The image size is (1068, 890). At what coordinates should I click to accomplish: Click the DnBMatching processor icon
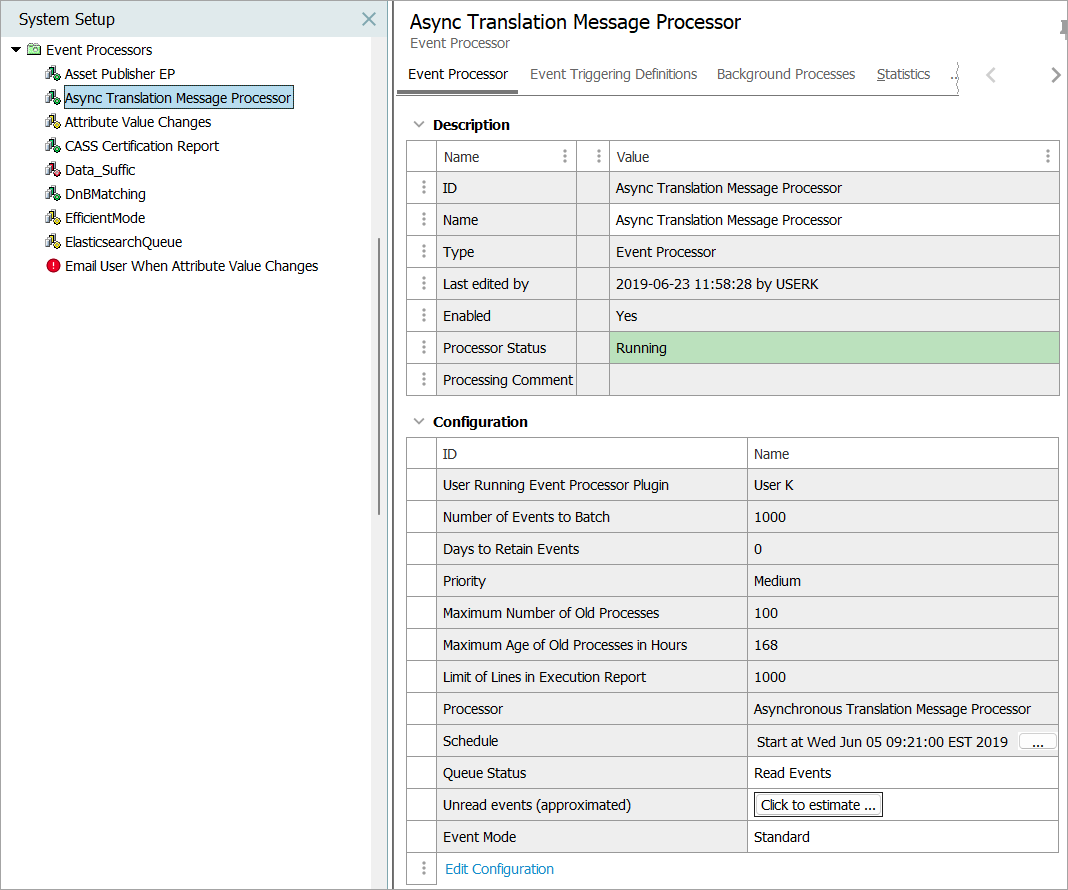tap(53, 194)
